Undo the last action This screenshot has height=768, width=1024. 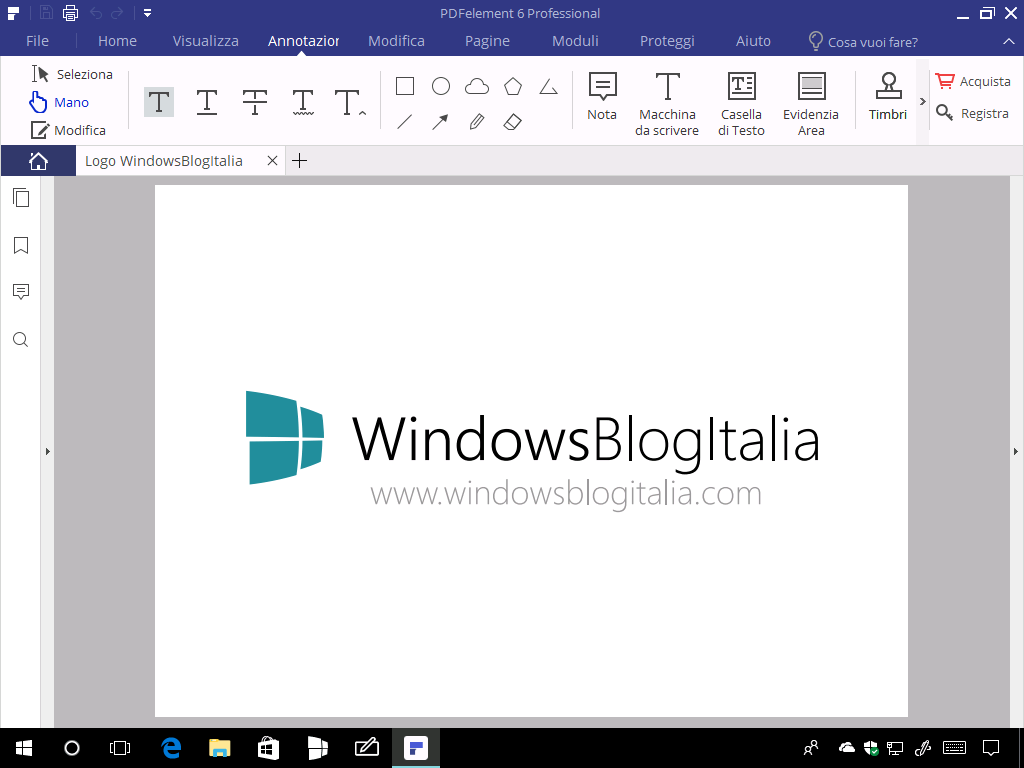click(x=96, y=12)
